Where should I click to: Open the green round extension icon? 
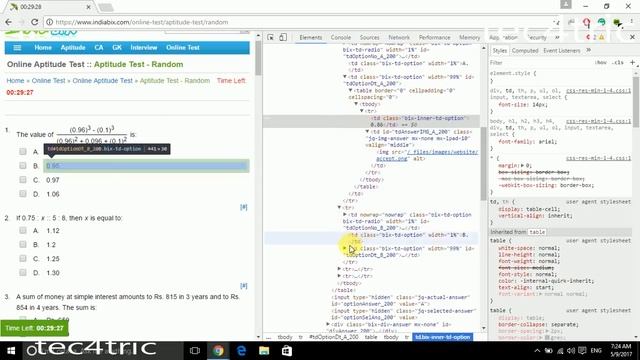coord(602,22)
